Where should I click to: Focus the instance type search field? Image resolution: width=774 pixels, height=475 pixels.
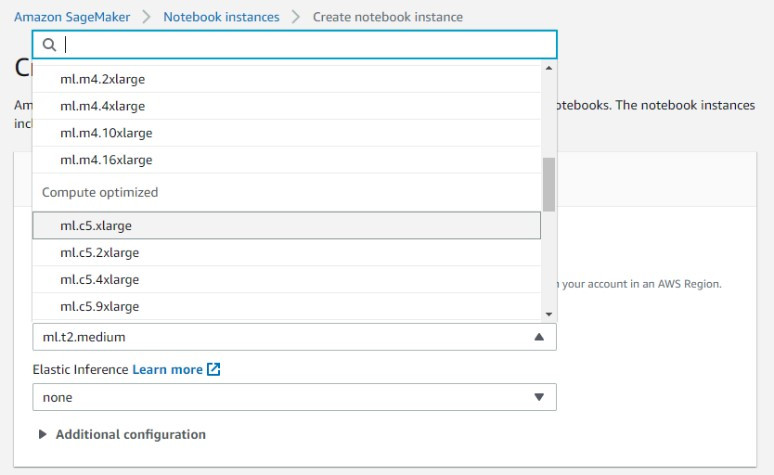click(x=295, y=44)
